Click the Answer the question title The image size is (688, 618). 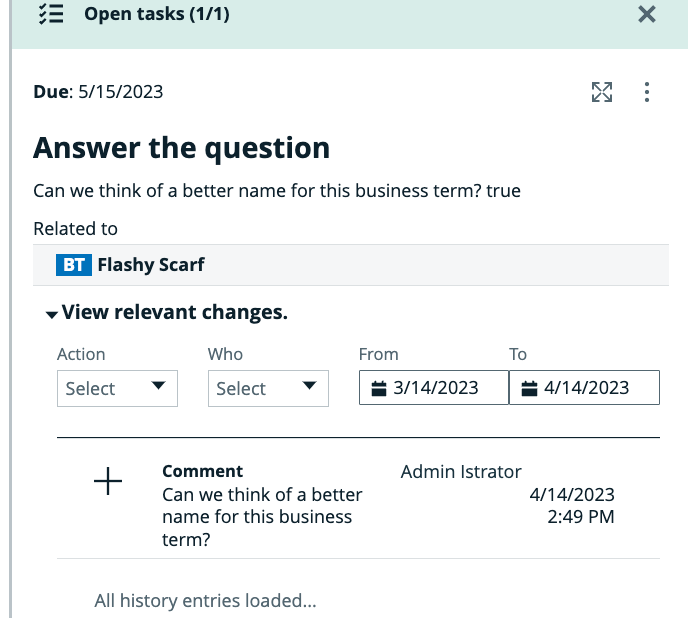coord(181,148)
